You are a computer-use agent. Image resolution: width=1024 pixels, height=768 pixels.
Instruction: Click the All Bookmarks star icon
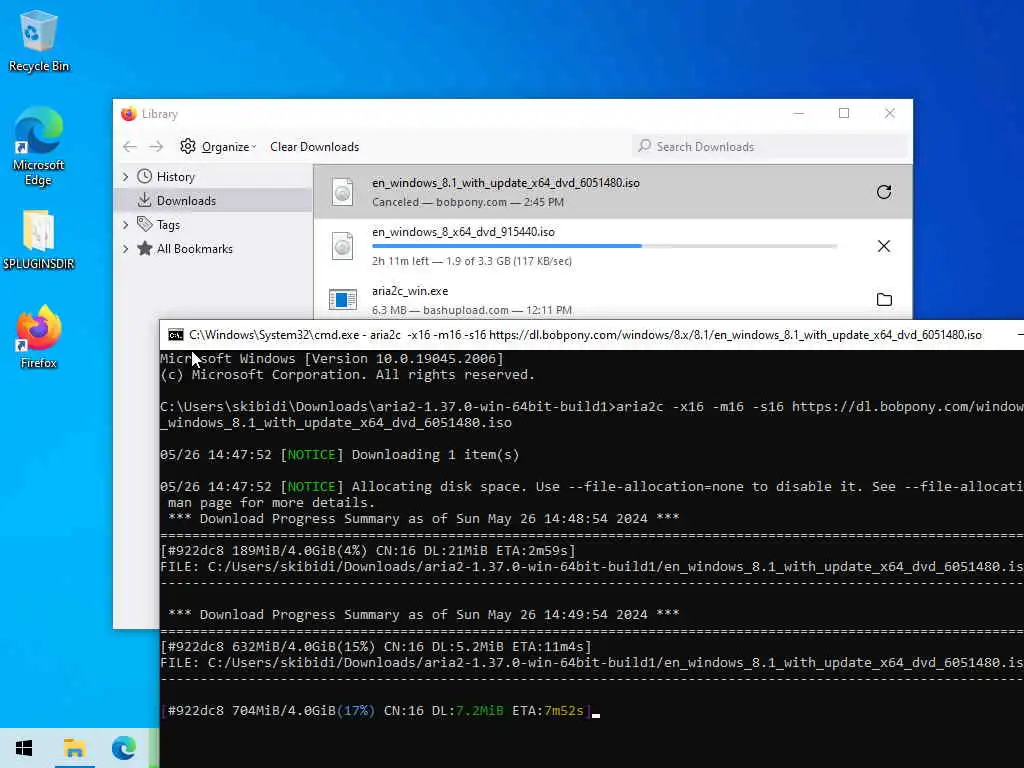pyautogui.click(x=144, y=248)
